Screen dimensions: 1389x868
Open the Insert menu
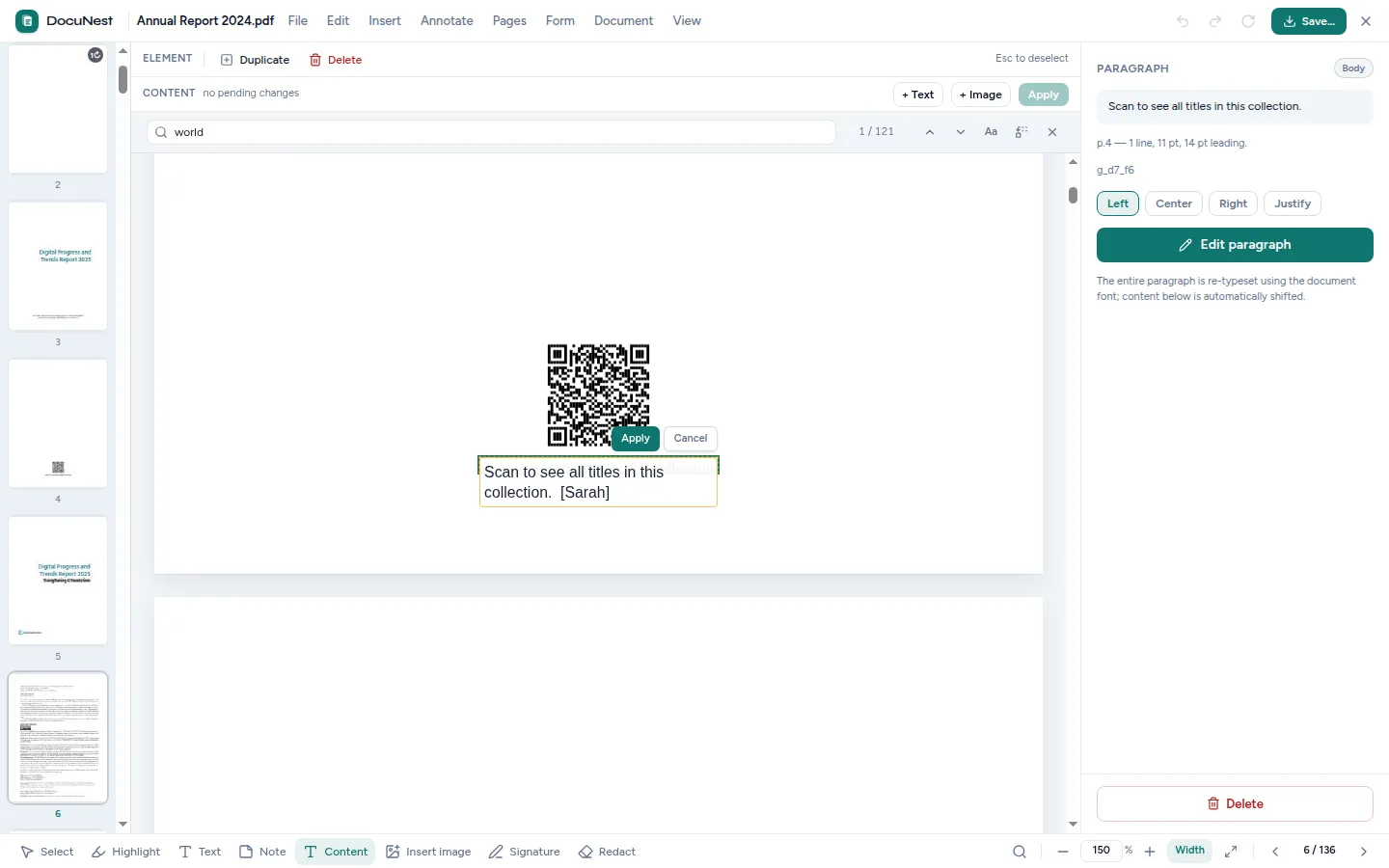click(x=385, y=21)
